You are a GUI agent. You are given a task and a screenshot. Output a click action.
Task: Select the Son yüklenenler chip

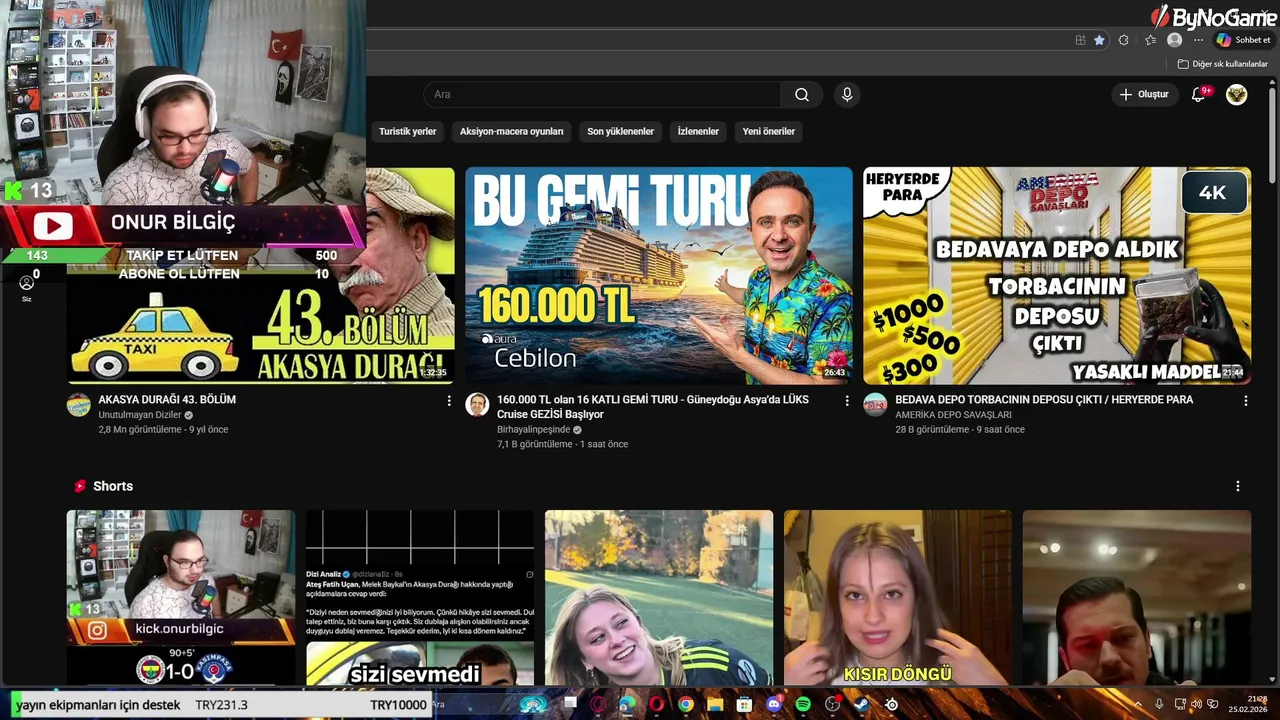point(620,131)
